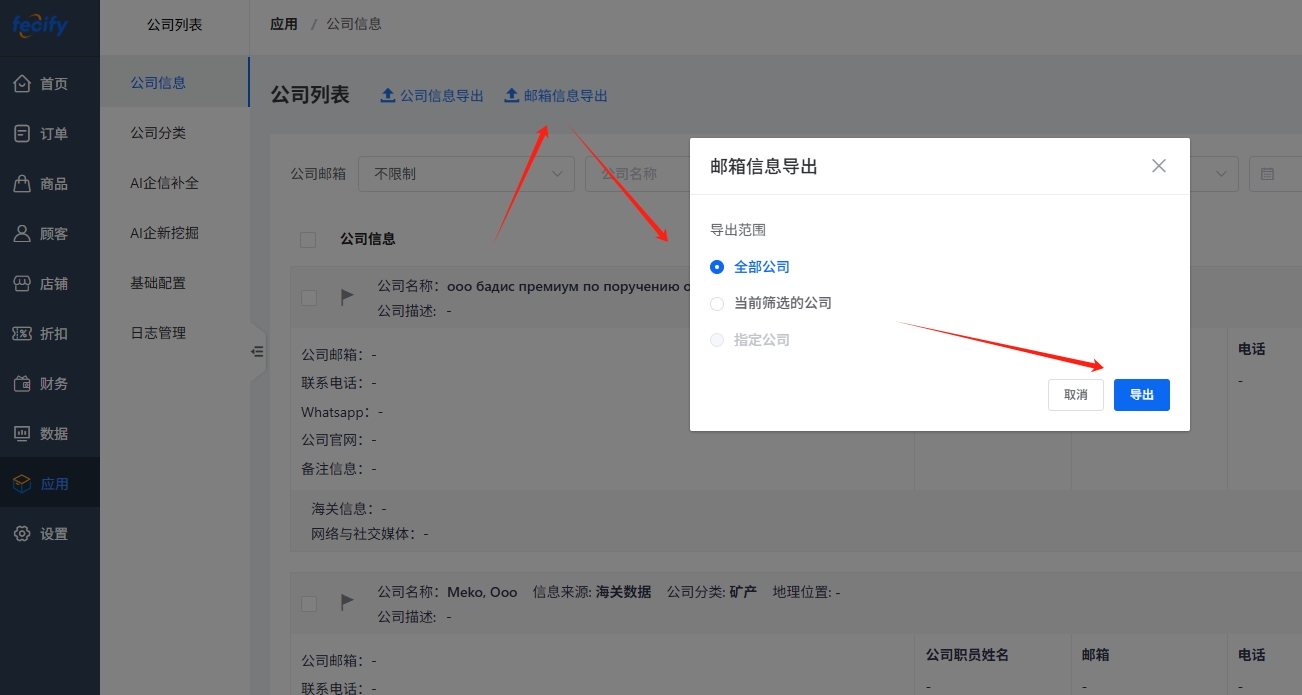1302x695 pixels.
Task: Select the 全部公司 radio option
Action: click(716, 267)
